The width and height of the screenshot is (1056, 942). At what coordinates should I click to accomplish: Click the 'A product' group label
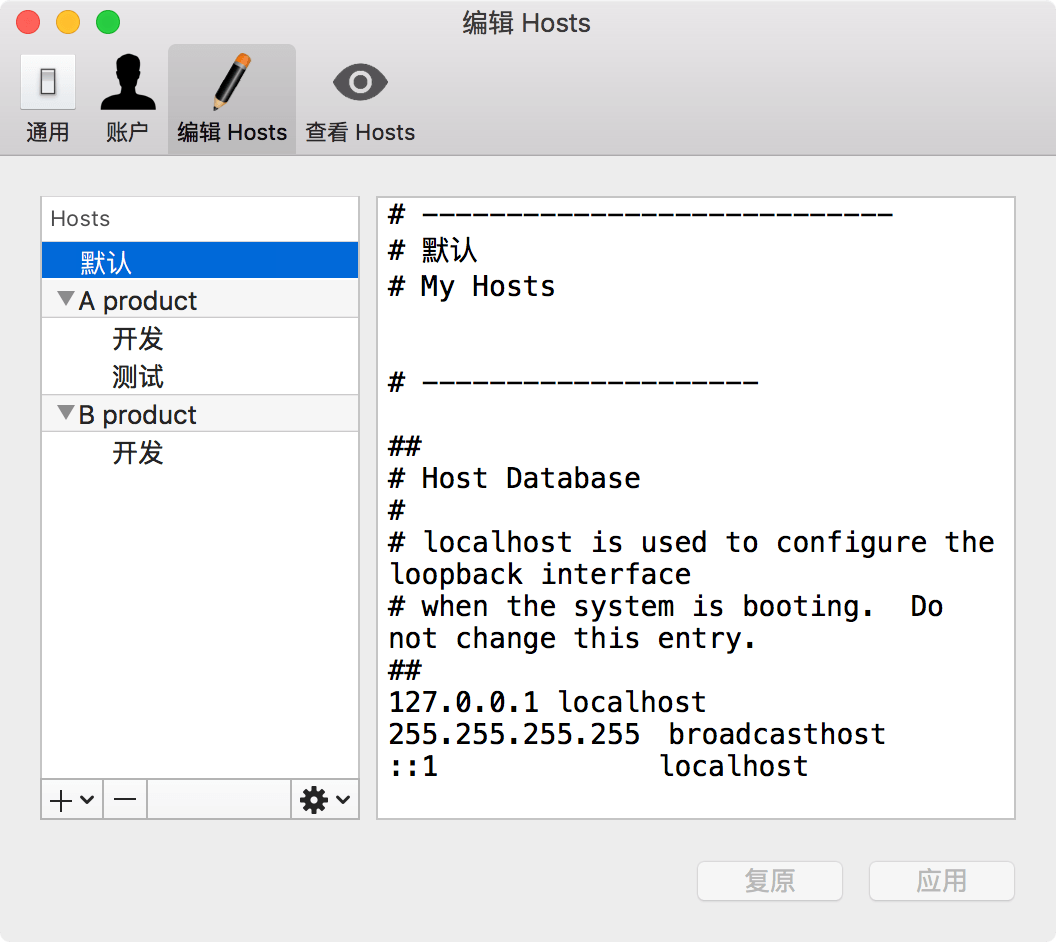[x=137, y=300]
